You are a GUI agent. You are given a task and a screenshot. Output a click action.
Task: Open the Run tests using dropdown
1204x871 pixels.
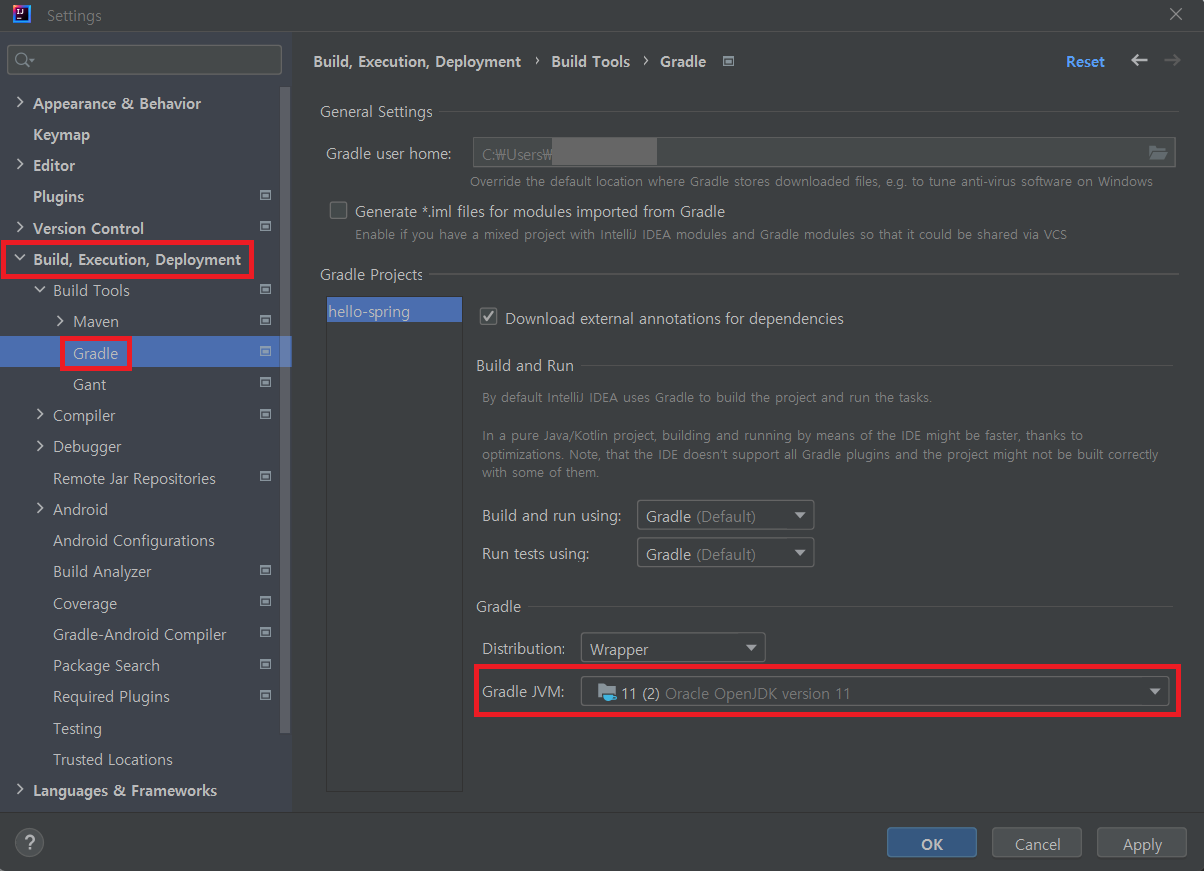(725, 553)
